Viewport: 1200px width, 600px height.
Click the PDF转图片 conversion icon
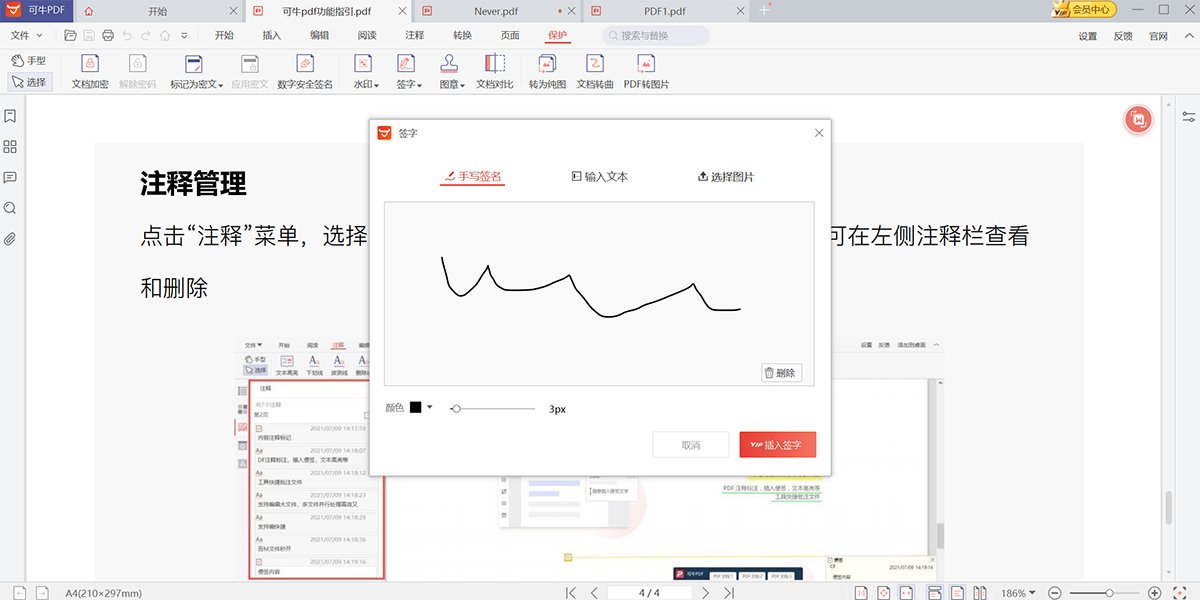click(644, 70)
